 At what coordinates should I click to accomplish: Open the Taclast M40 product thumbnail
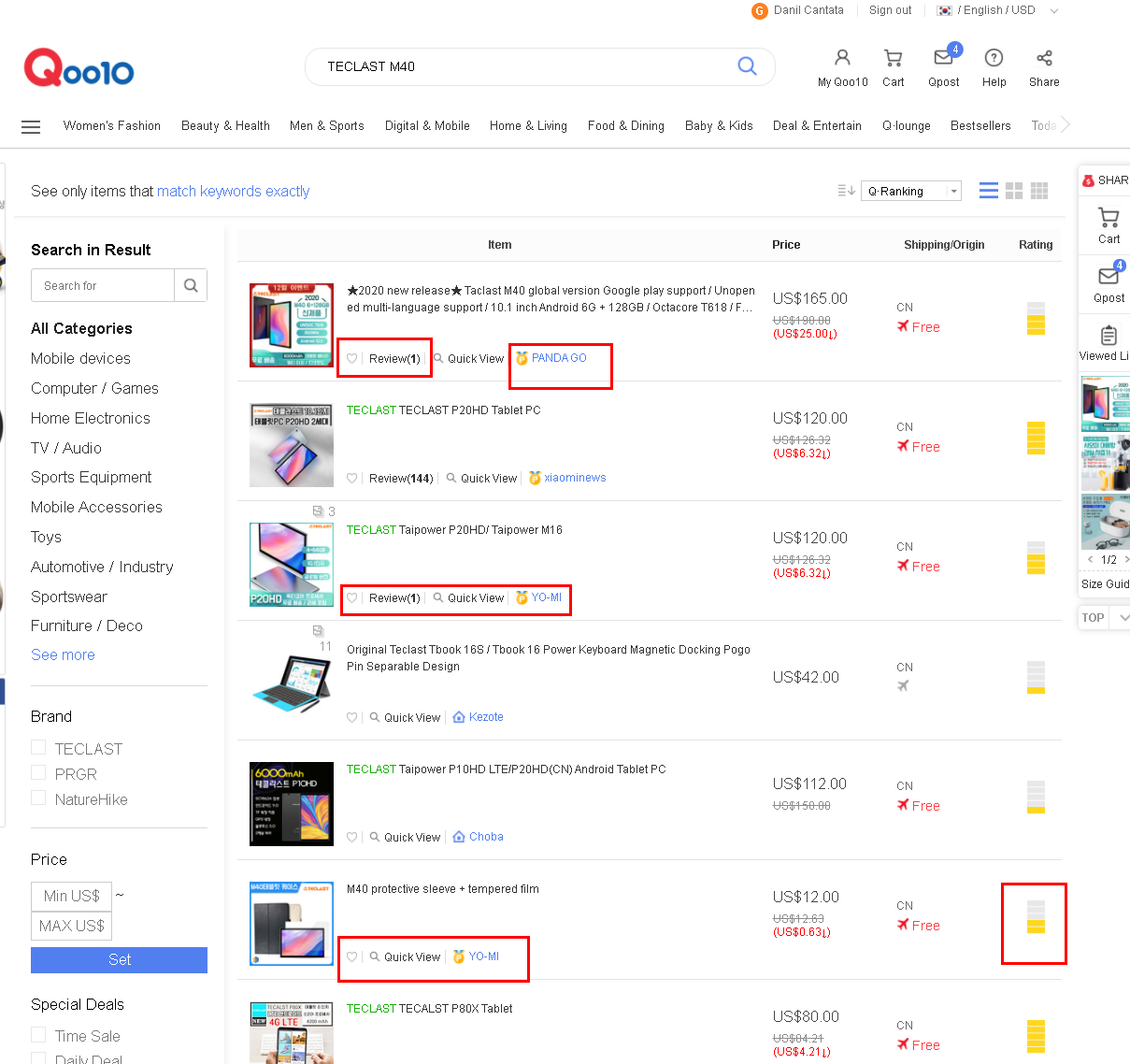[x=292, y=325]
